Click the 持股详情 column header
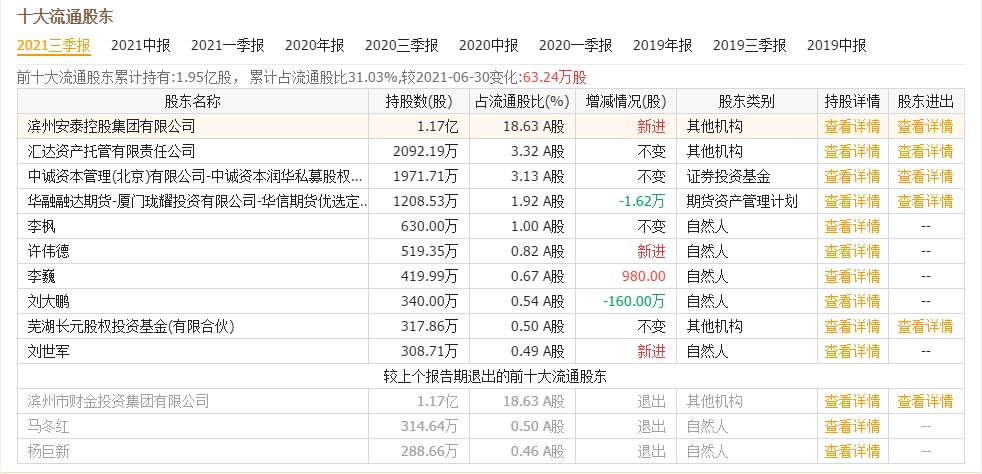Viewport: 982px width, 474px height. [852, 101]
